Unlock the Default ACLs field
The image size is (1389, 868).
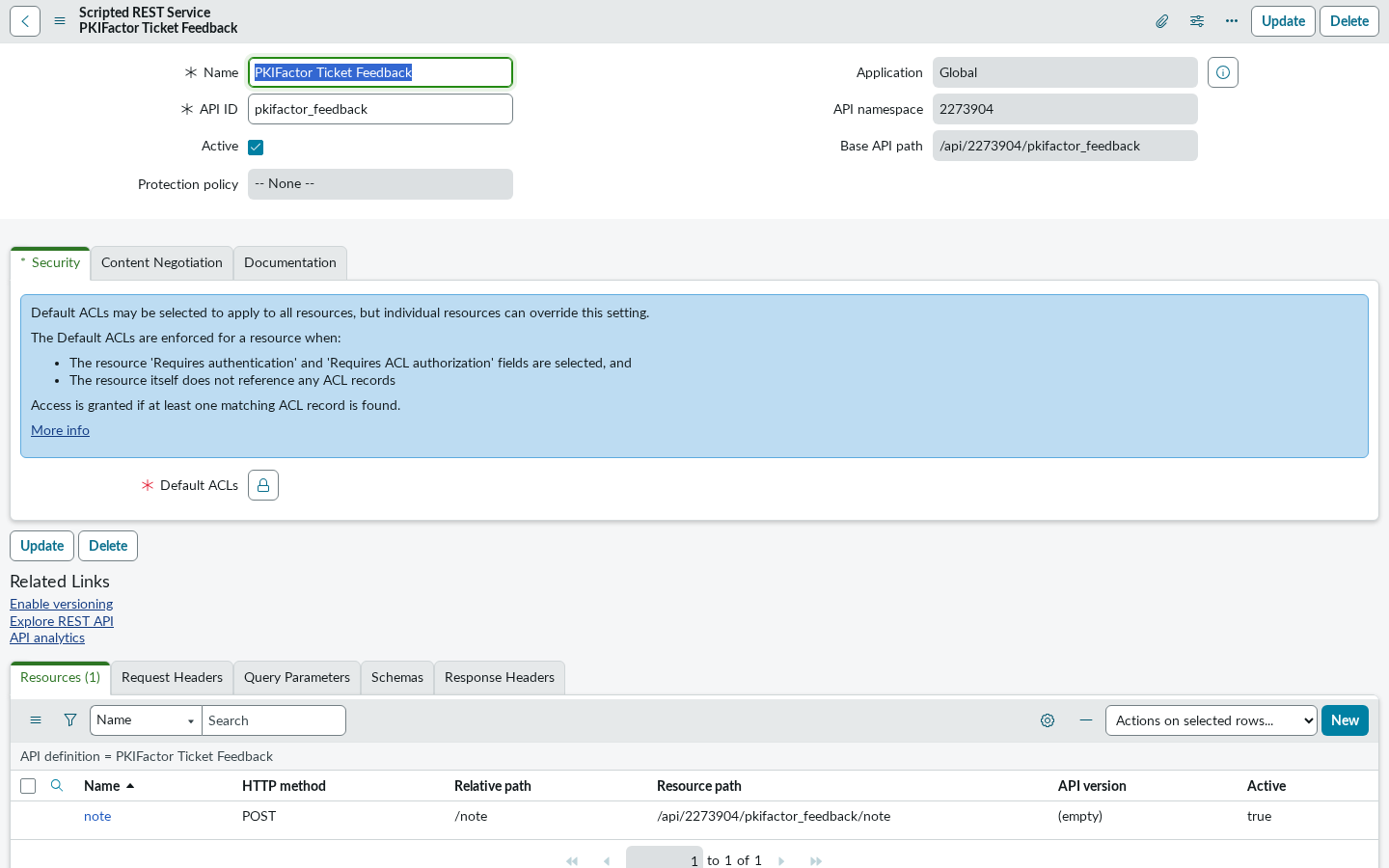pos(263,485)
